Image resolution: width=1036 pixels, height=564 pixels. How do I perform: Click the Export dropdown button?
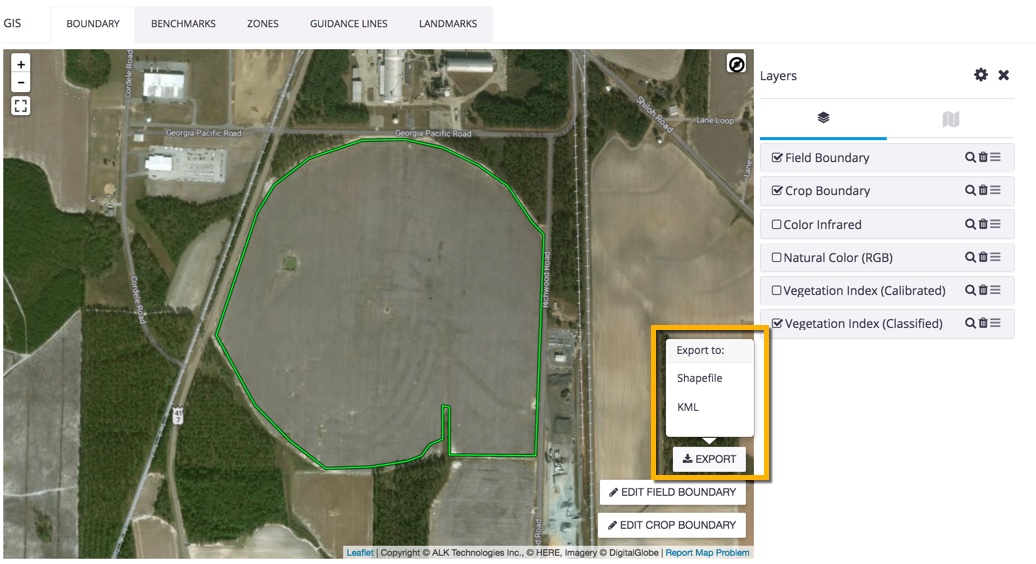point(709,459)
